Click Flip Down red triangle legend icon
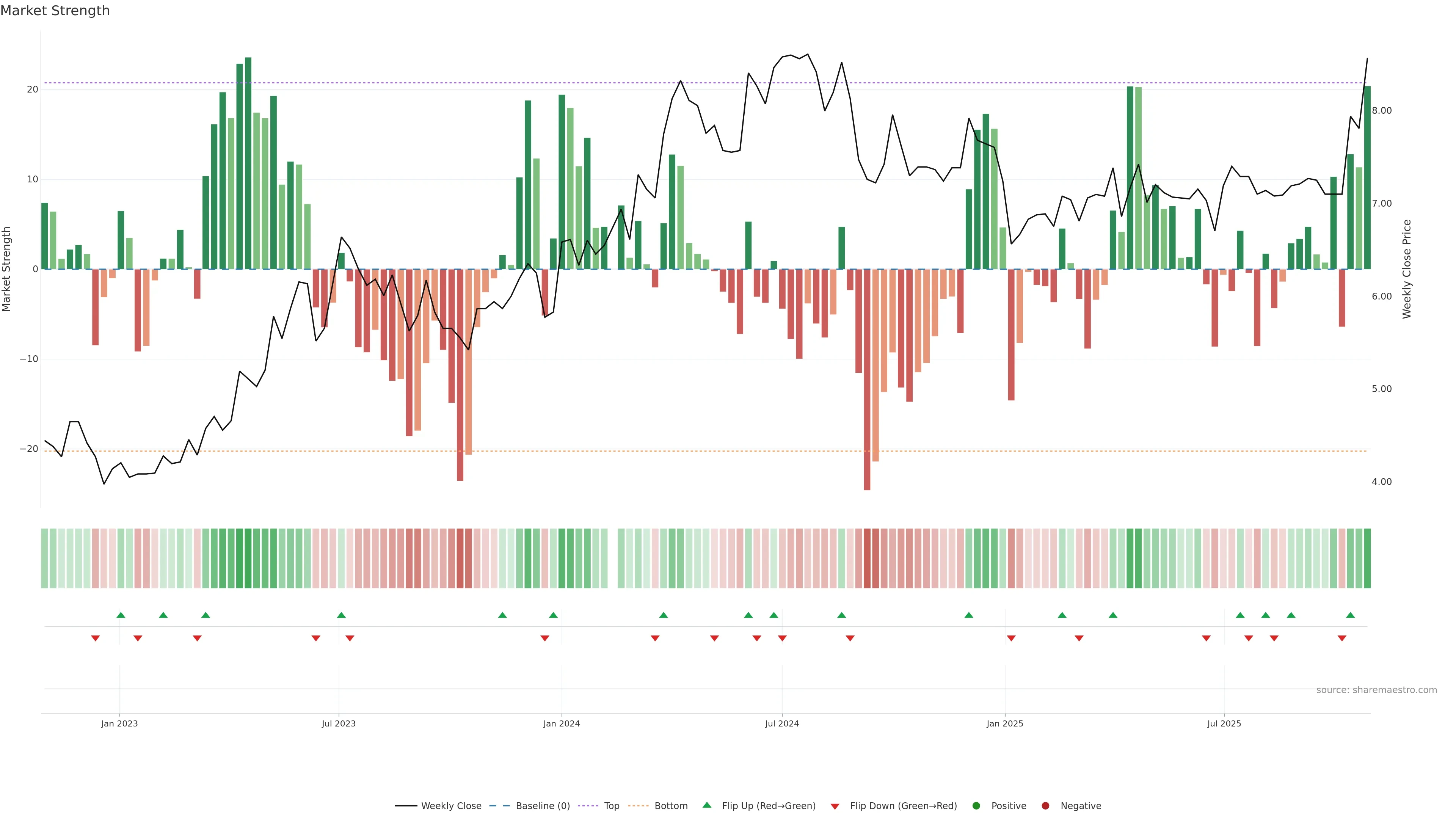Viewport: 1456px width, 819px height. tap(835, 806)
